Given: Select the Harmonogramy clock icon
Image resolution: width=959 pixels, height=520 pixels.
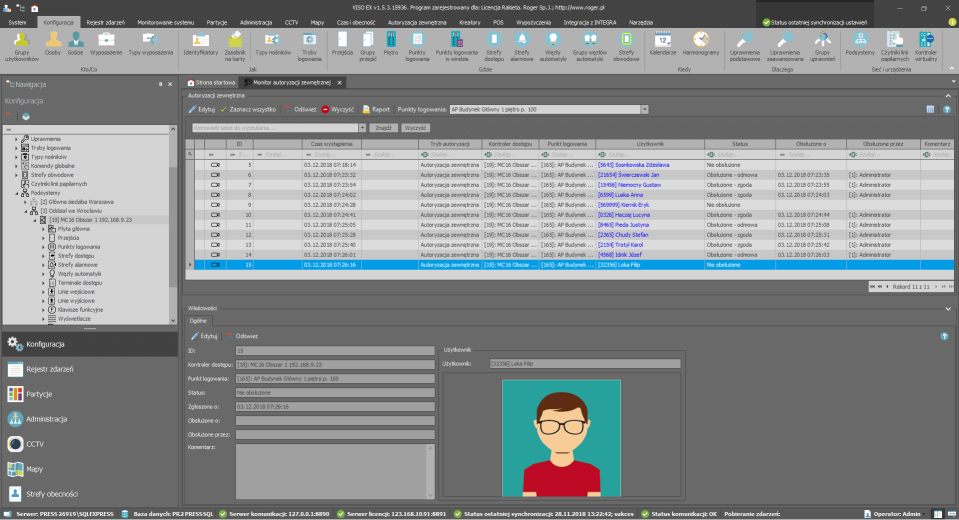Looking at the screenshot, I should [701, 40].
